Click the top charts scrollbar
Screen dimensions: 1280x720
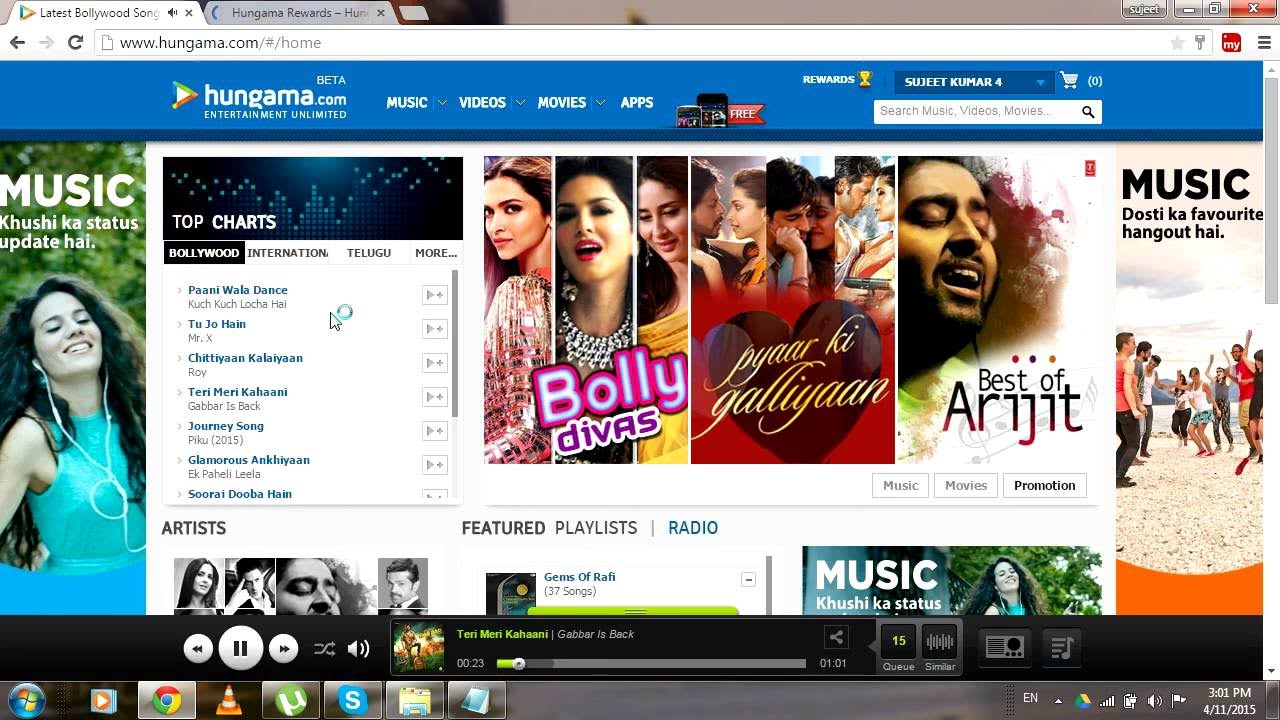point(455,343)
